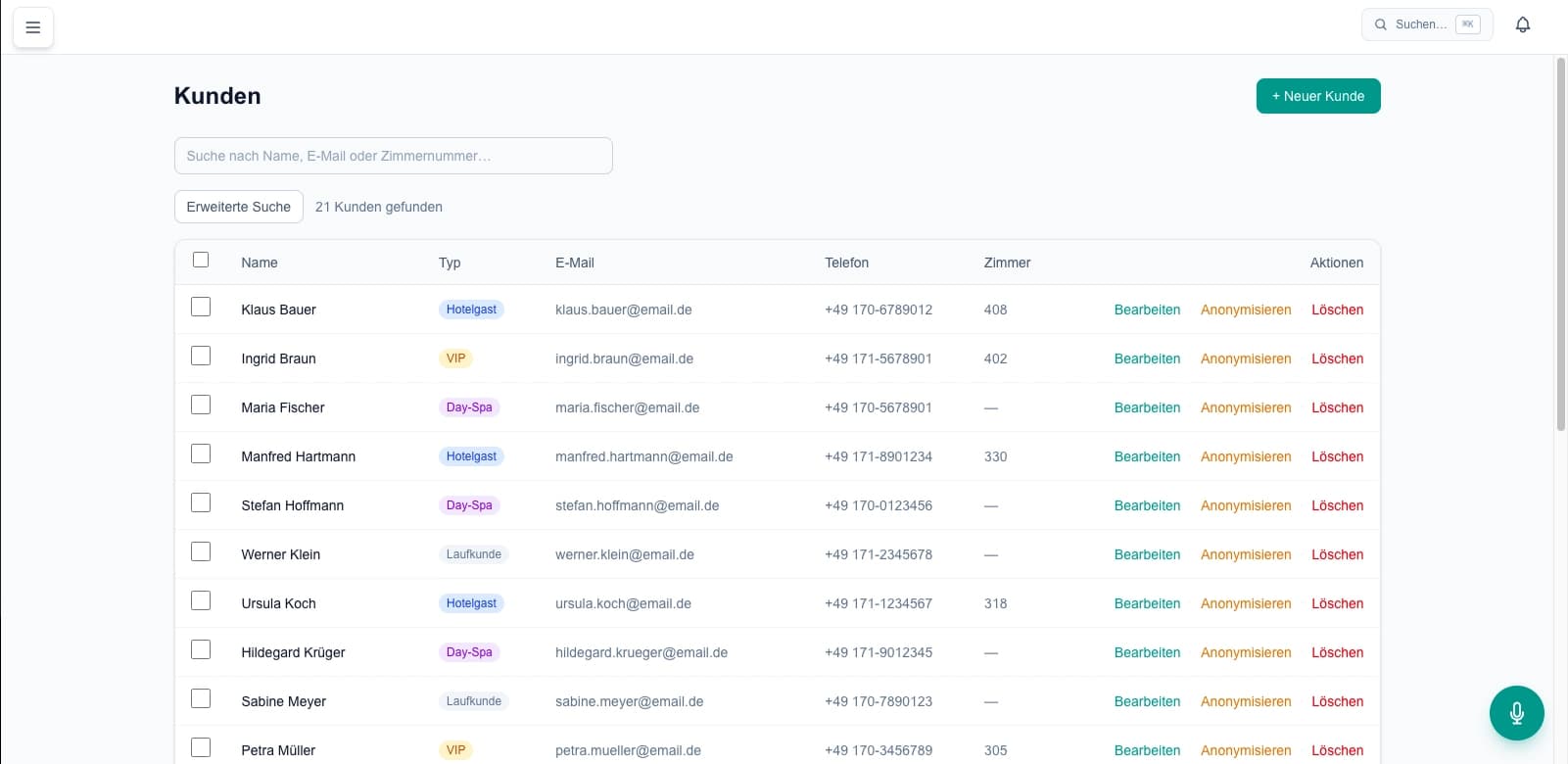Open the global Suchen search box
1568x764 pixels.
click(1426, 24)
